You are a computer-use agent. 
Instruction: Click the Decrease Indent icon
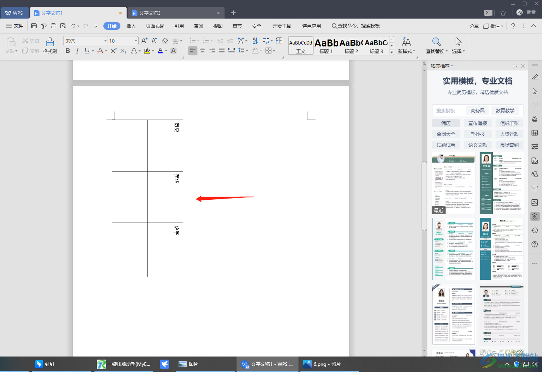pos(220,41)
